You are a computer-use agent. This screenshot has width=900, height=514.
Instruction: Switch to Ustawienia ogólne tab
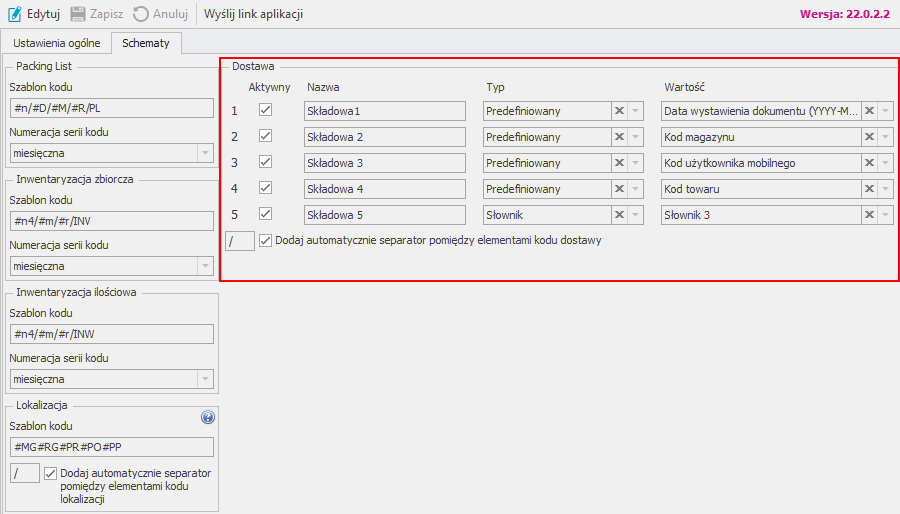tap(56, 43)
